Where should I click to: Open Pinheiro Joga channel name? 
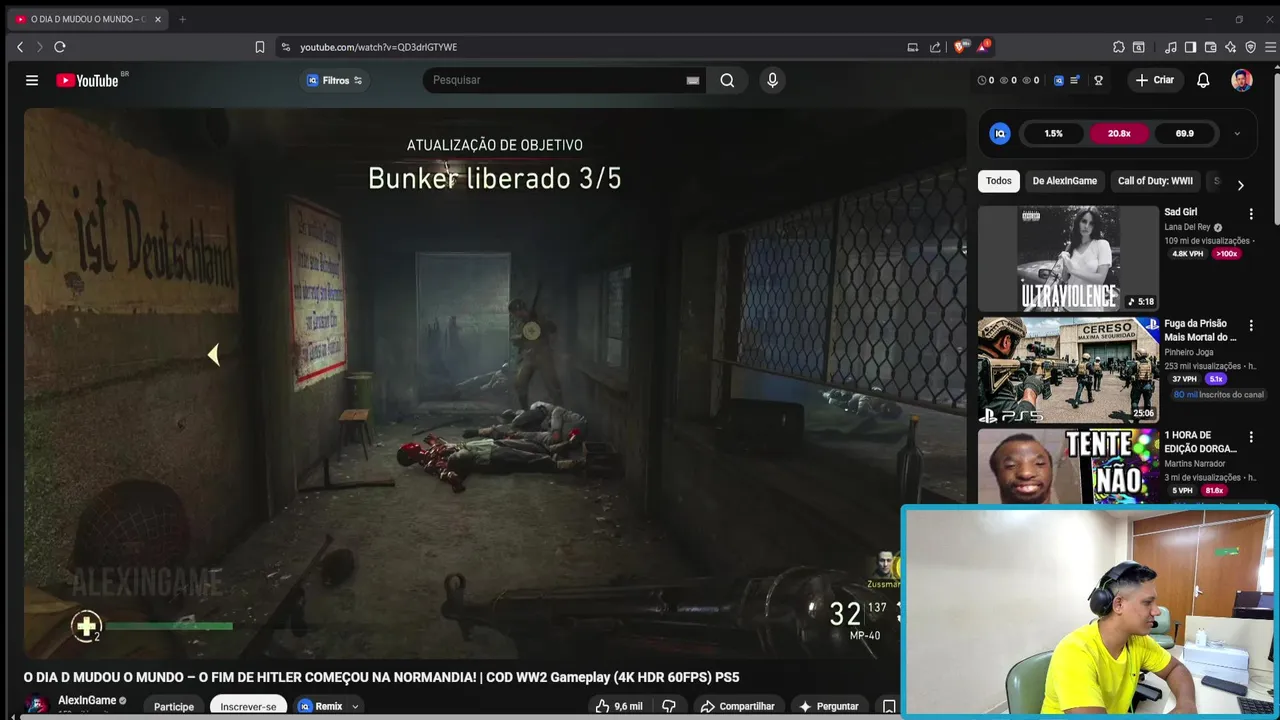coord(1188,352)
